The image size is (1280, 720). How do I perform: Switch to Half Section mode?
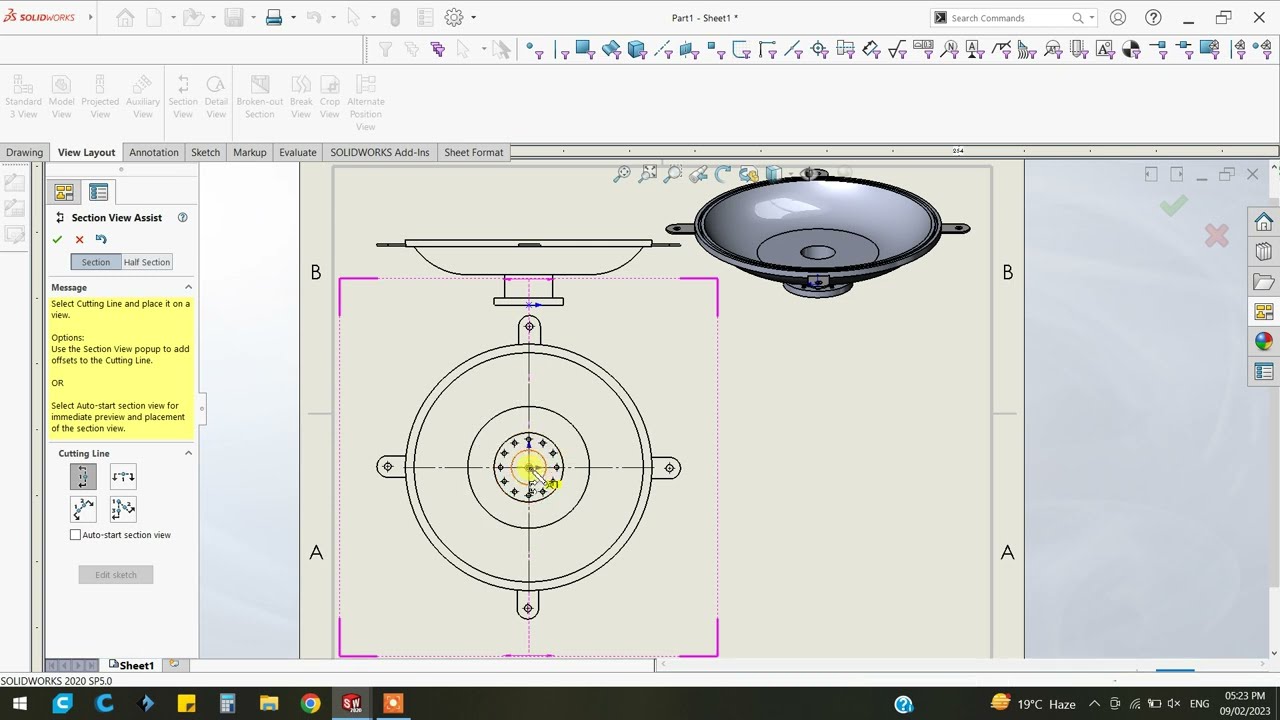(147, 262)
